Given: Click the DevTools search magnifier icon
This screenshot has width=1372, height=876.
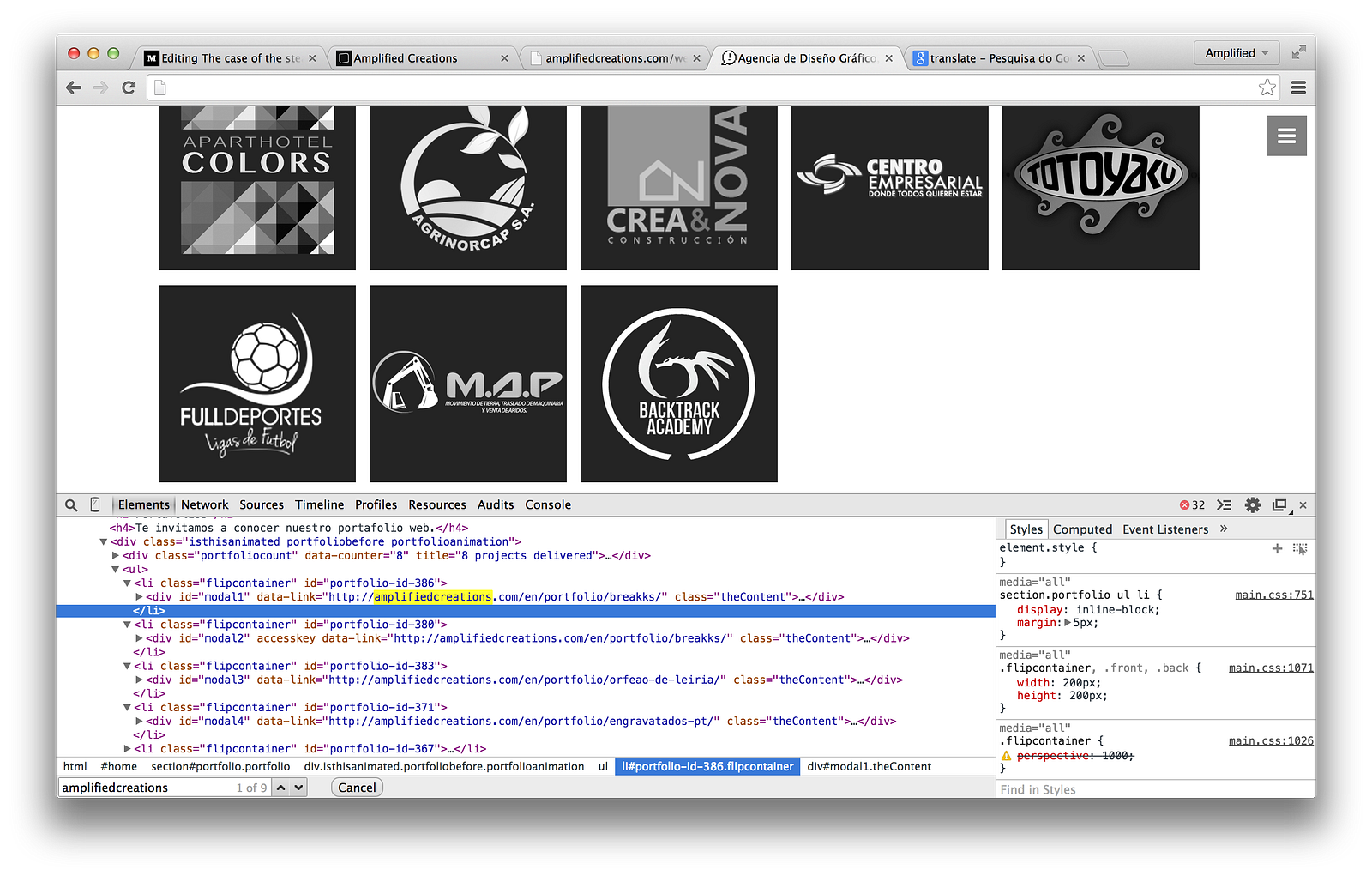Looking at the screenshot, I should [71, 505].
